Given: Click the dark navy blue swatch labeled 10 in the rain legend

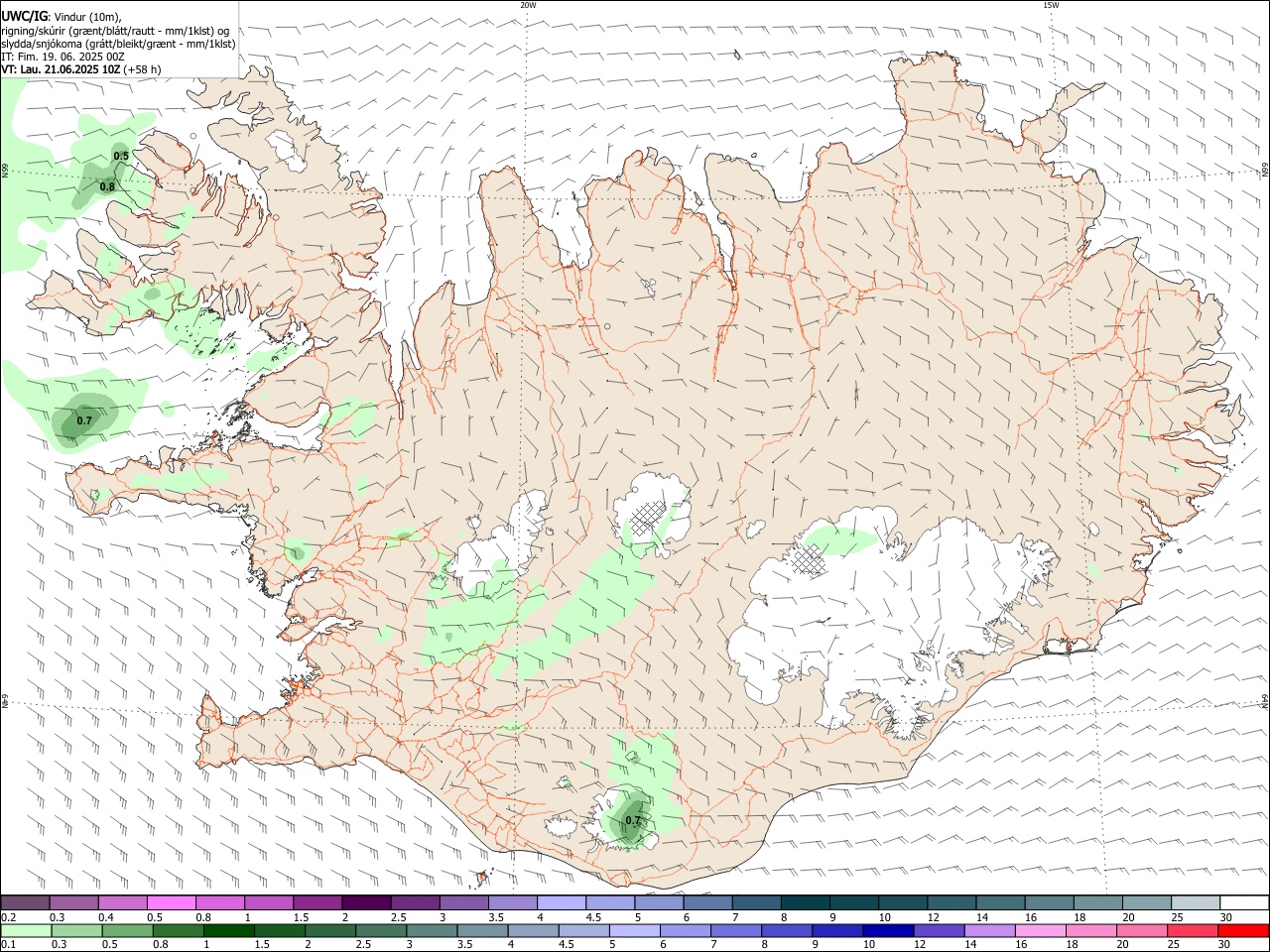Looking at the screenshot, I should [888, 930].
